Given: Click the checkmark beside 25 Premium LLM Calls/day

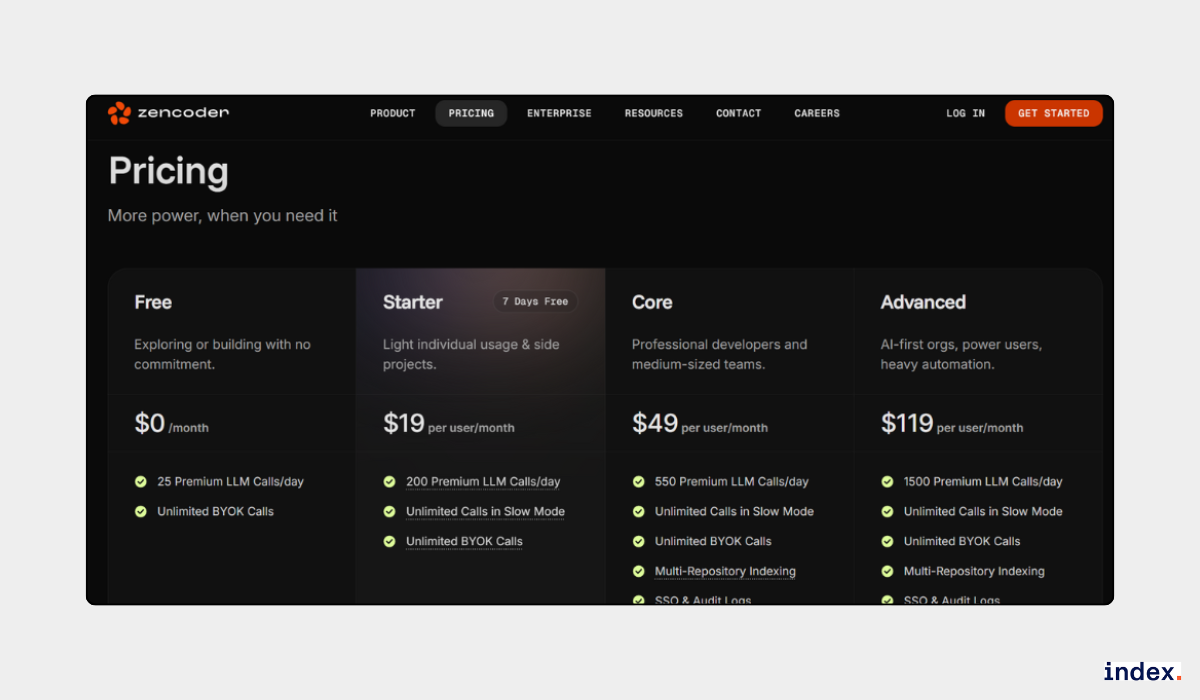Looking at the screenshot, I should [140, 481].
